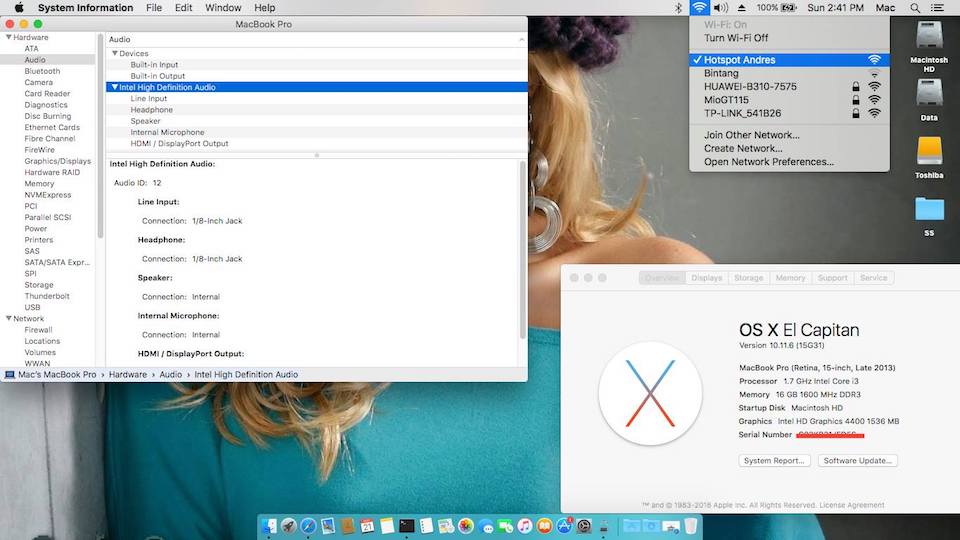
Task: Select Graphics/Displays in the sidebar
Action: pos(58,161)
